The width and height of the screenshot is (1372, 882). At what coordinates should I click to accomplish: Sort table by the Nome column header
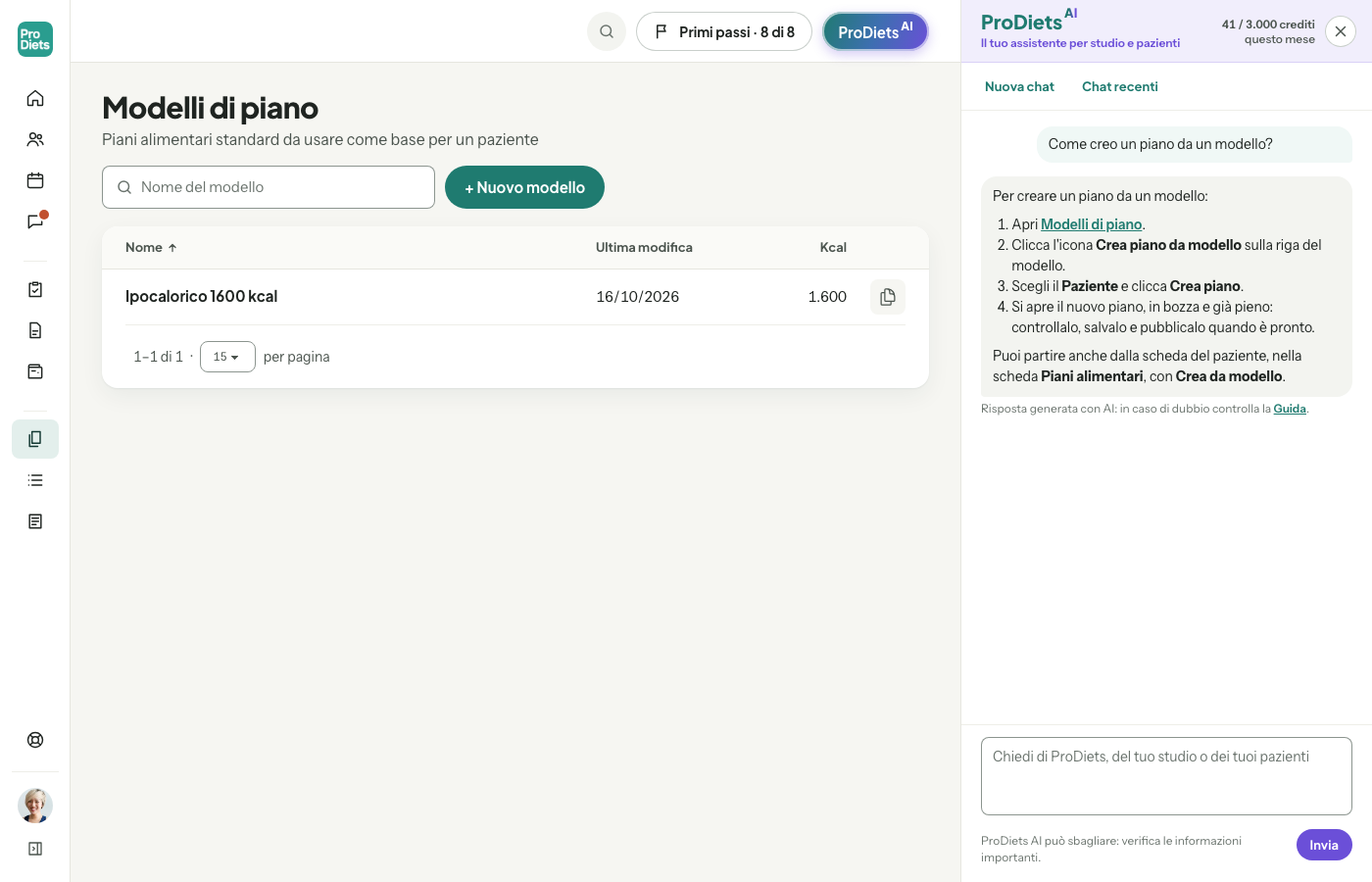coord(151,248)
